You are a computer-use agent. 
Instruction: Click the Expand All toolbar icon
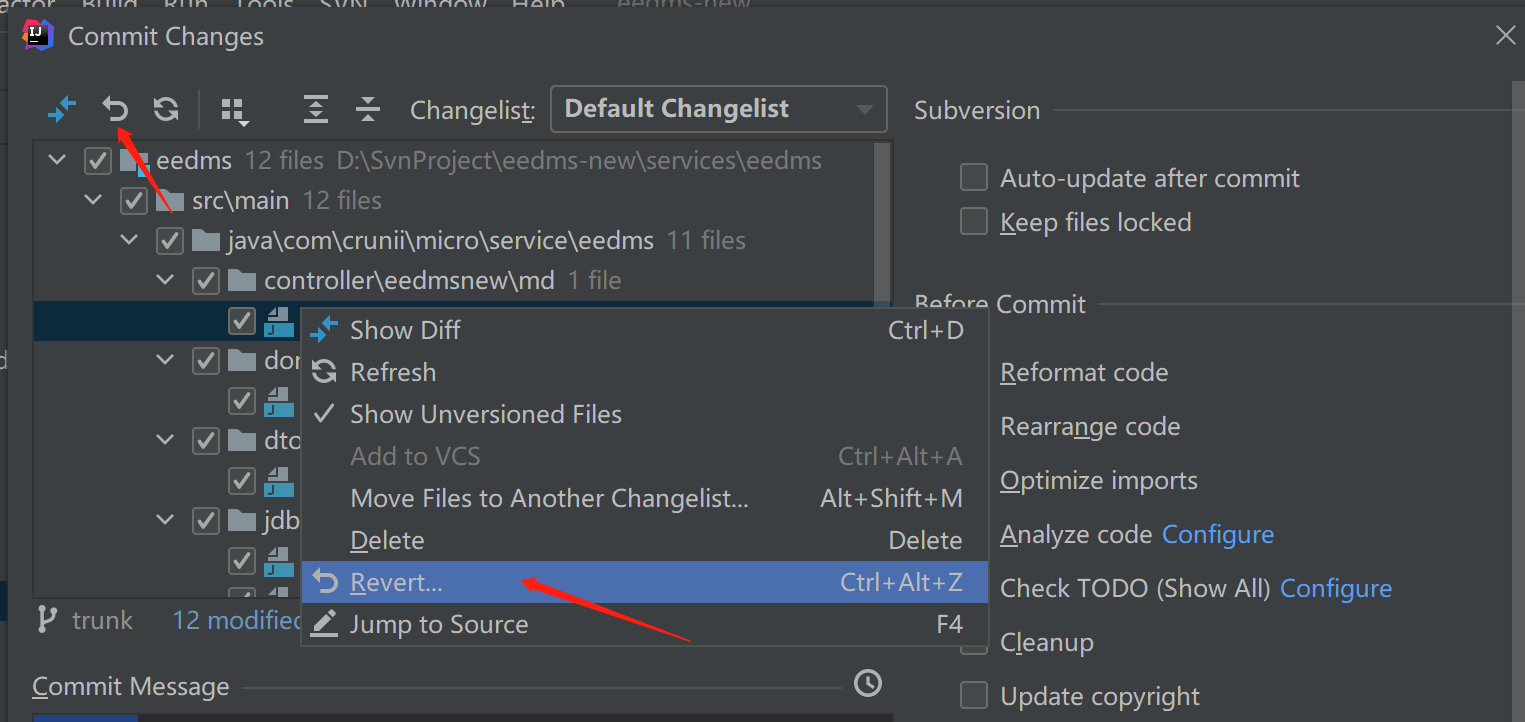(316, 109)
